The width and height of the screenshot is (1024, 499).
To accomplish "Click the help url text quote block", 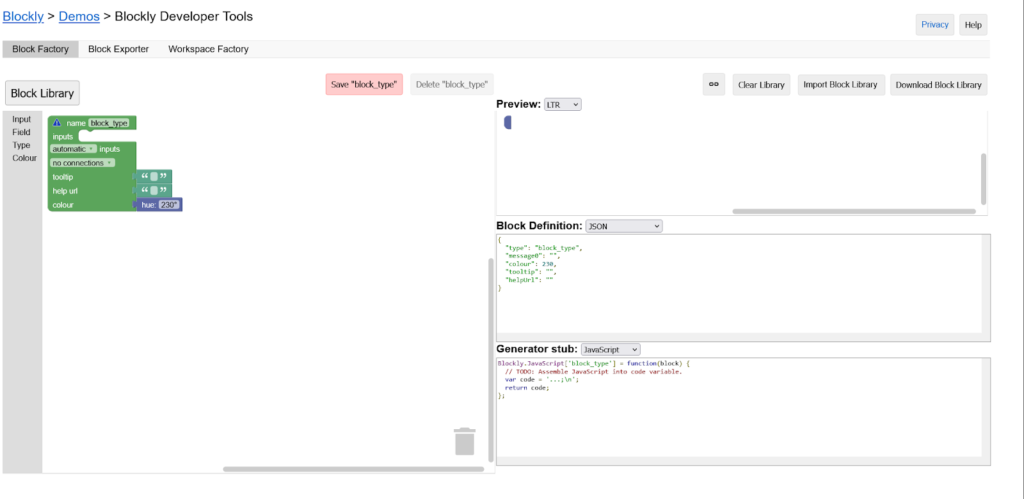I will coord(154,191).
